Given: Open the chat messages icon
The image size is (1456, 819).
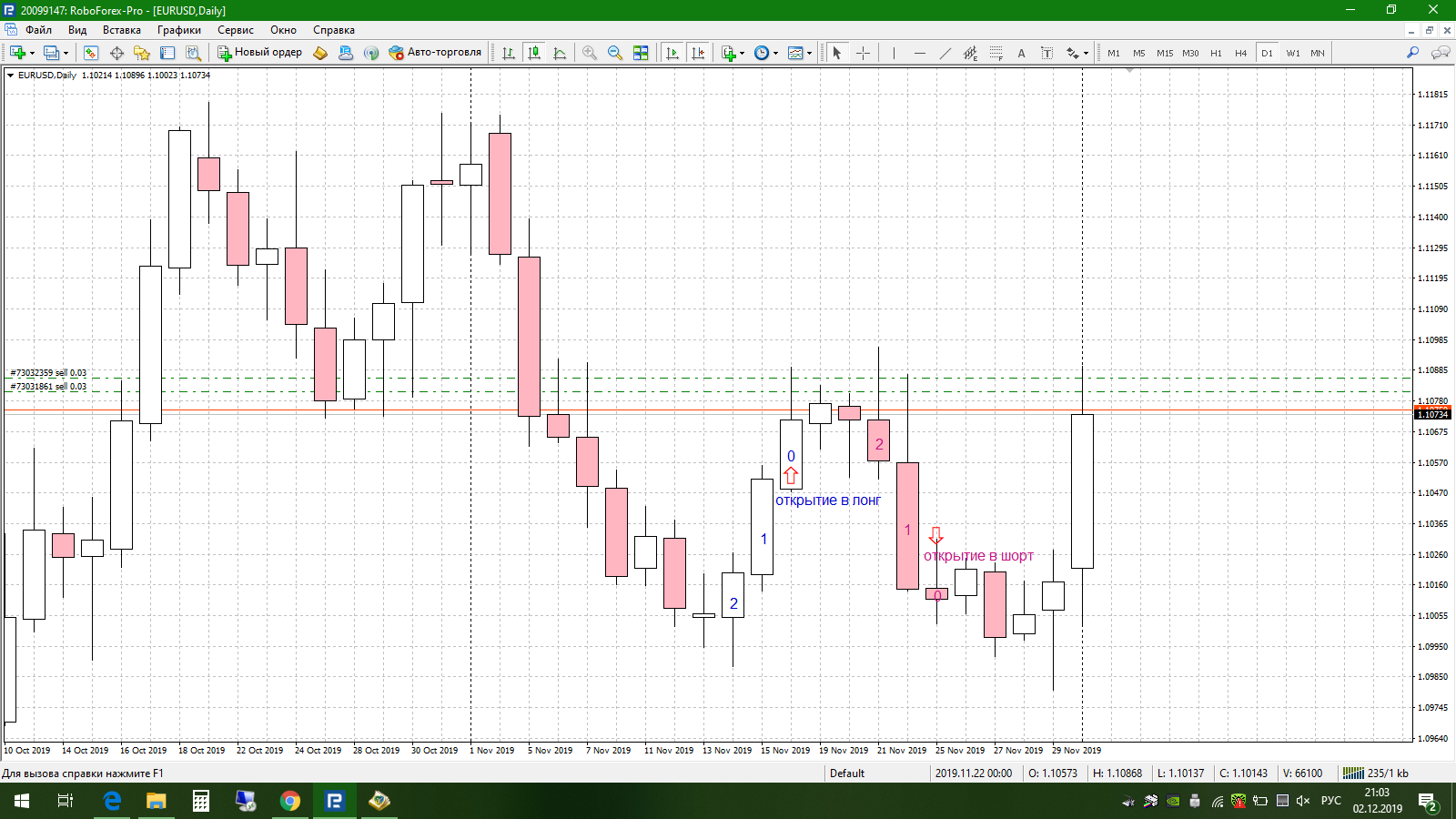Looking at the screenshot, I should (x=1441, y=53).
